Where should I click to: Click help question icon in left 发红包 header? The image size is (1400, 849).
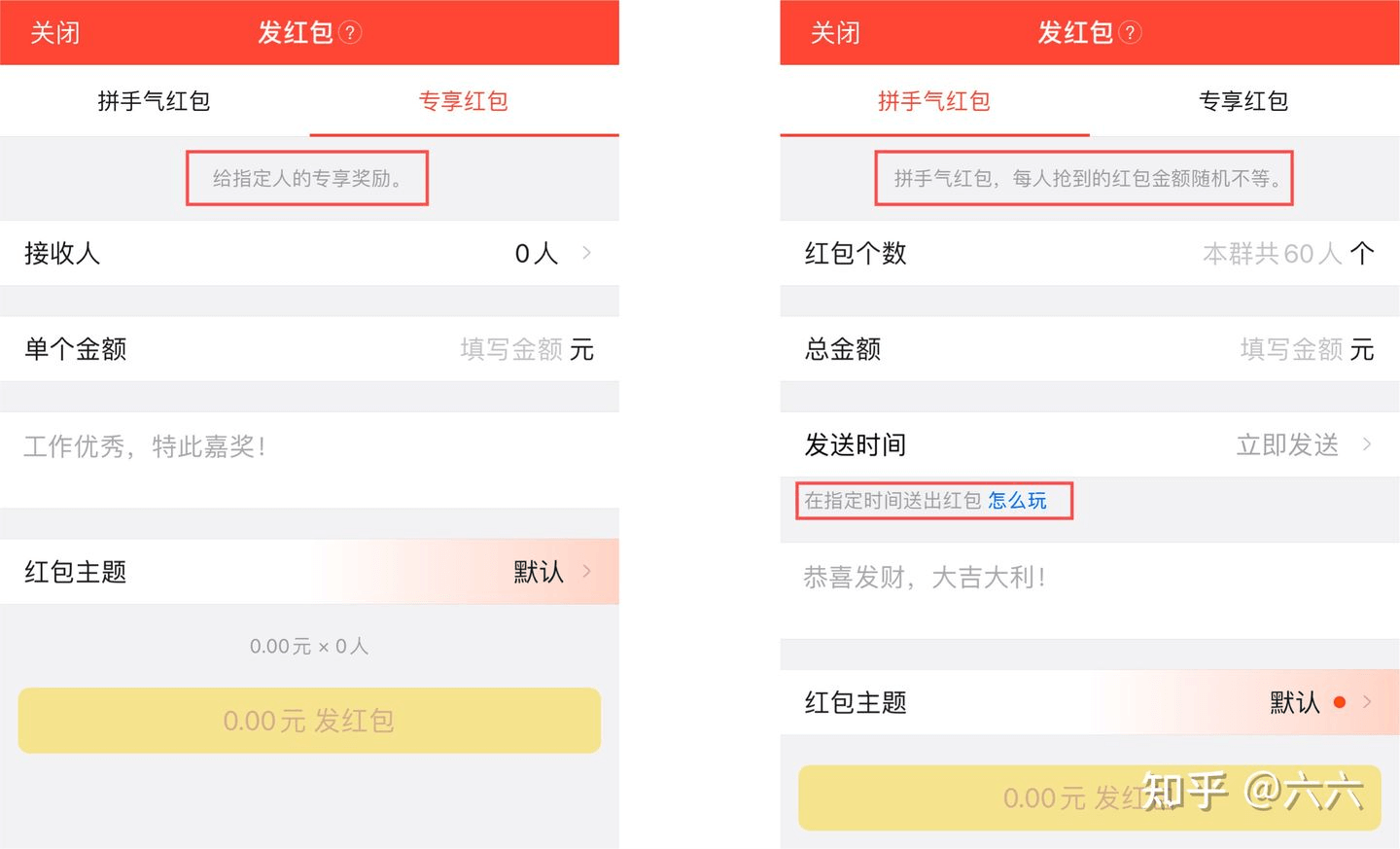point(350,32)
